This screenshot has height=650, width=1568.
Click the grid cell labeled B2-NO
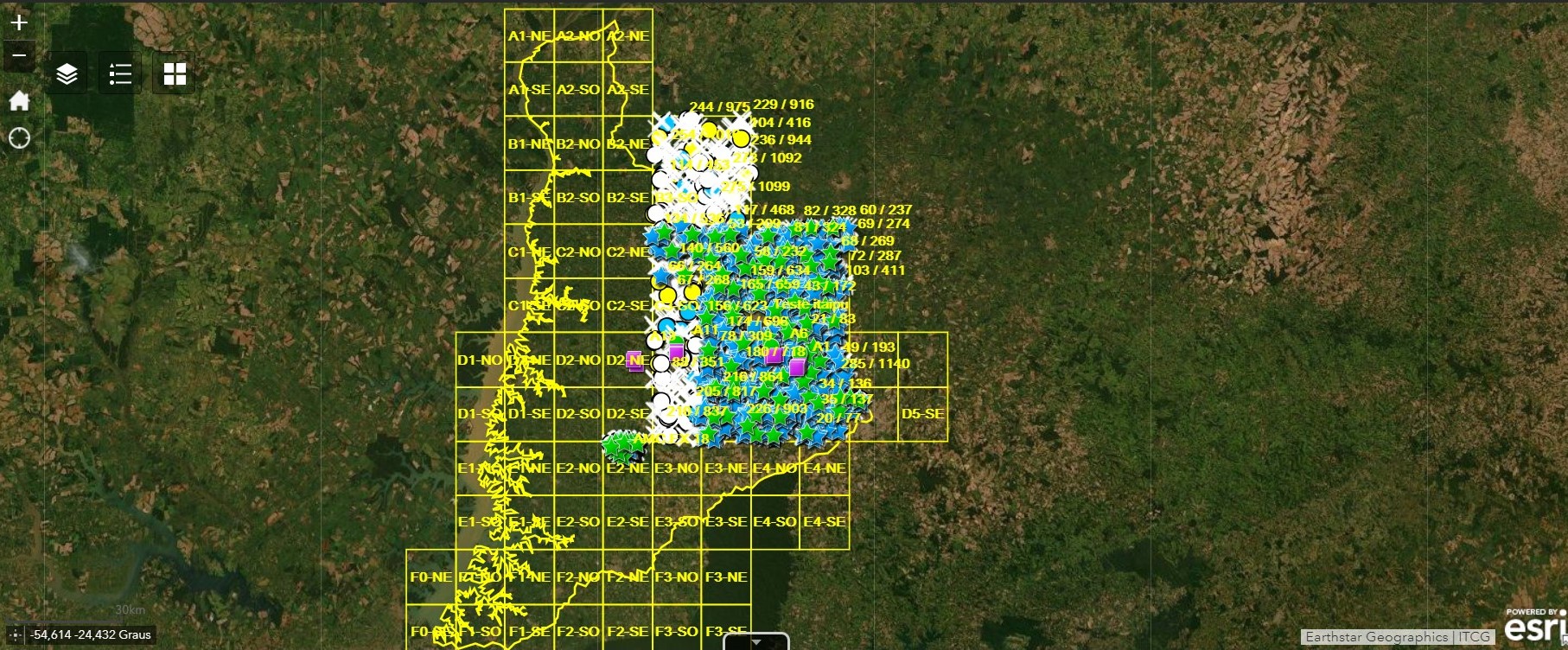[x=578, y=143]
